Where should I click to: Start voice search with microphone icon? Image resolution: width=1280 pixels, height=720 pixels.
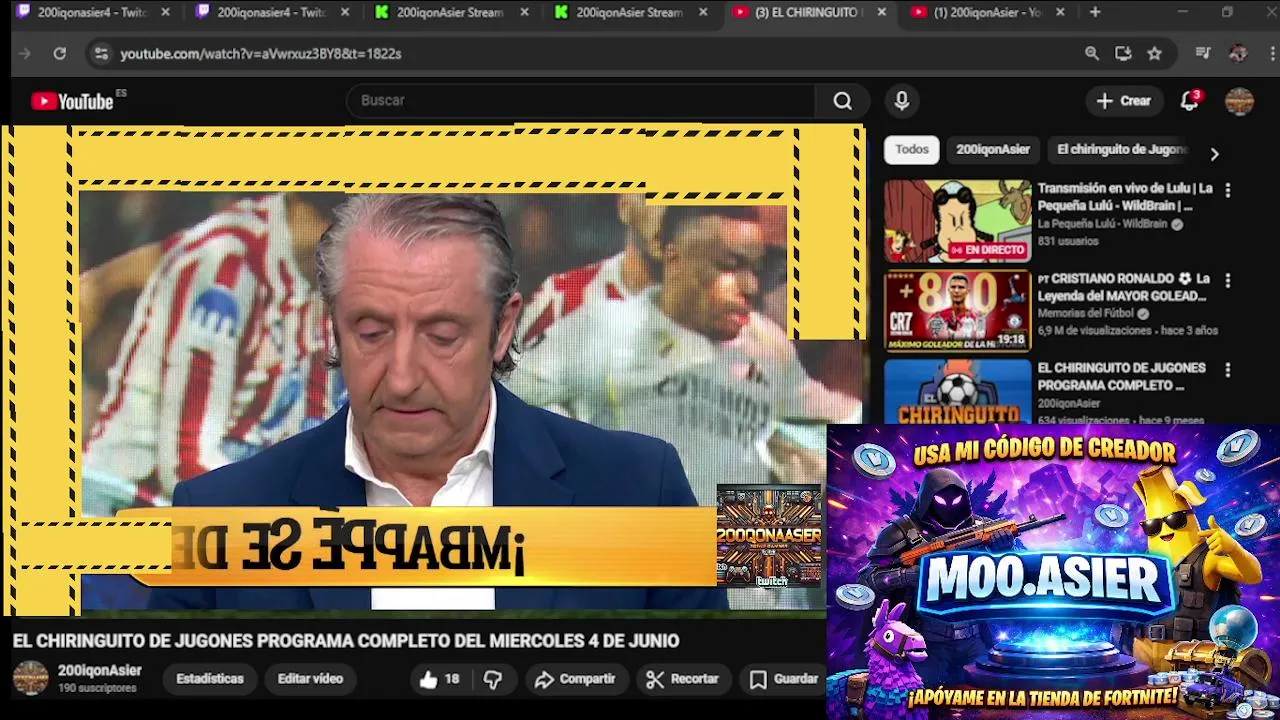(x=902, y=101)
